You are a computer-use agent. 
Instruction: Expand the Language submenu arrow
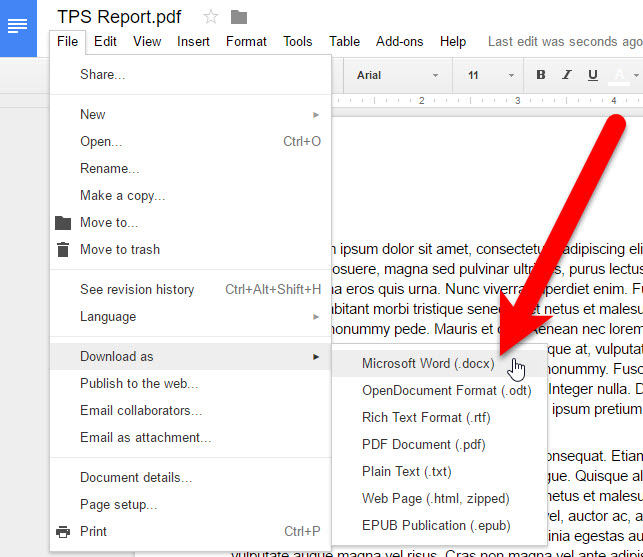tap(316, 317)
